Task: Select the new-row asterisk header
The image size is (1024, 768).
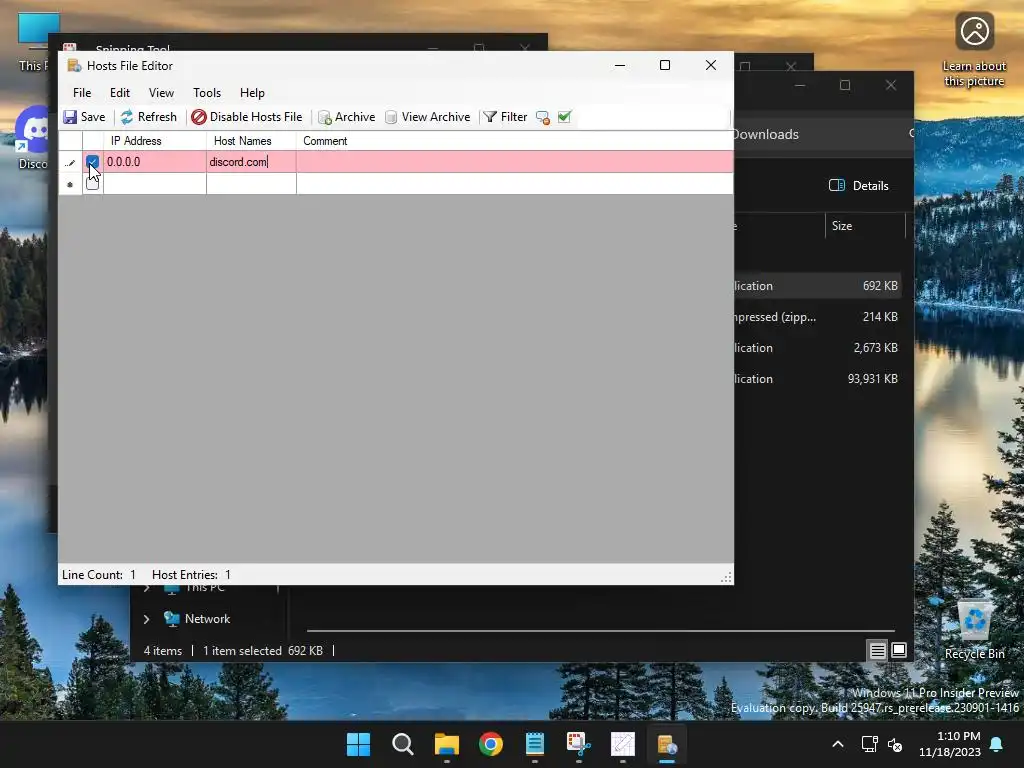Action: pos(70,184)
